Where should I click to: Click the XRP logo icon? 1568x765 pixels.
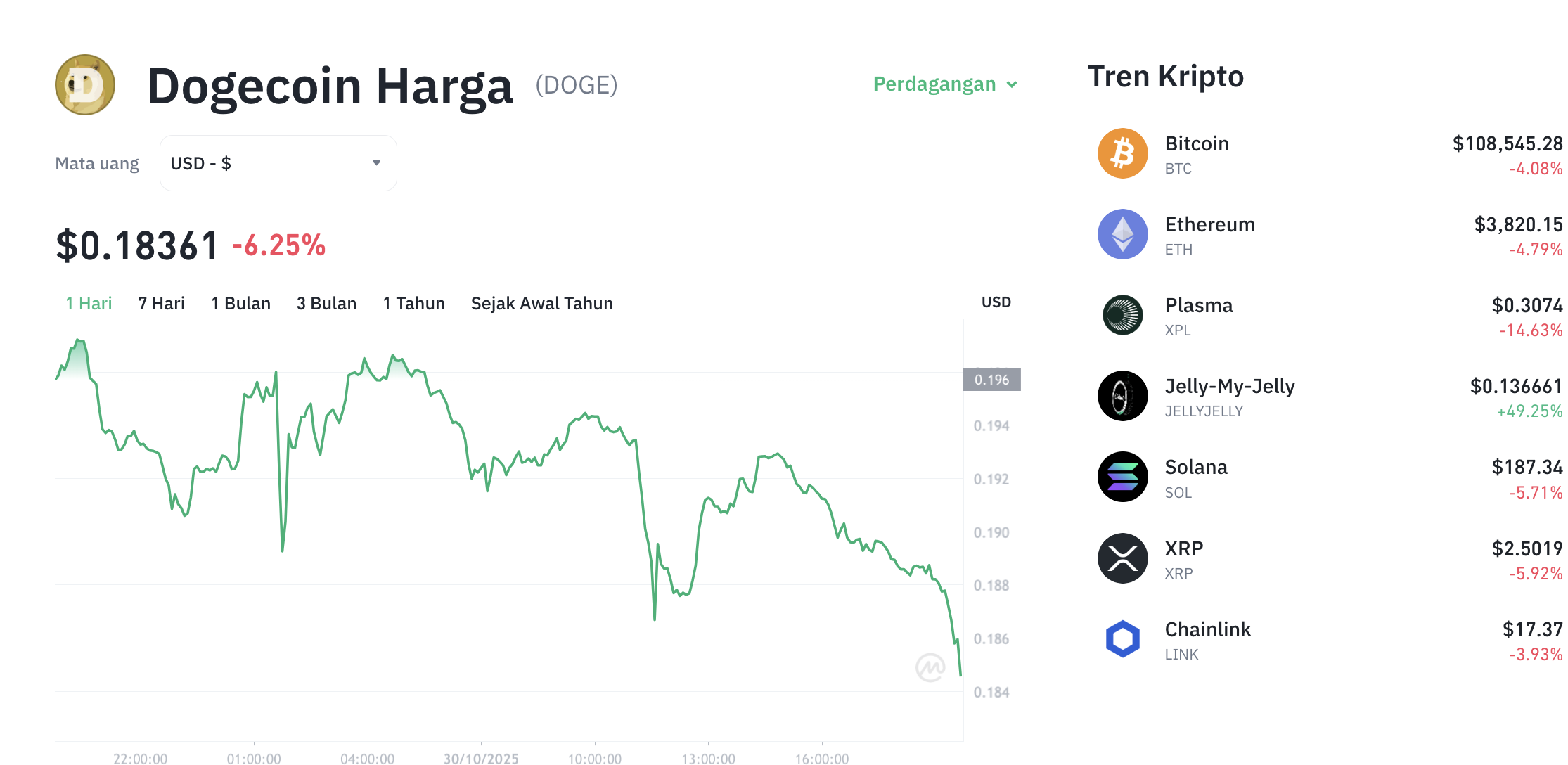pyautogui.click(x=1122, y=558)
